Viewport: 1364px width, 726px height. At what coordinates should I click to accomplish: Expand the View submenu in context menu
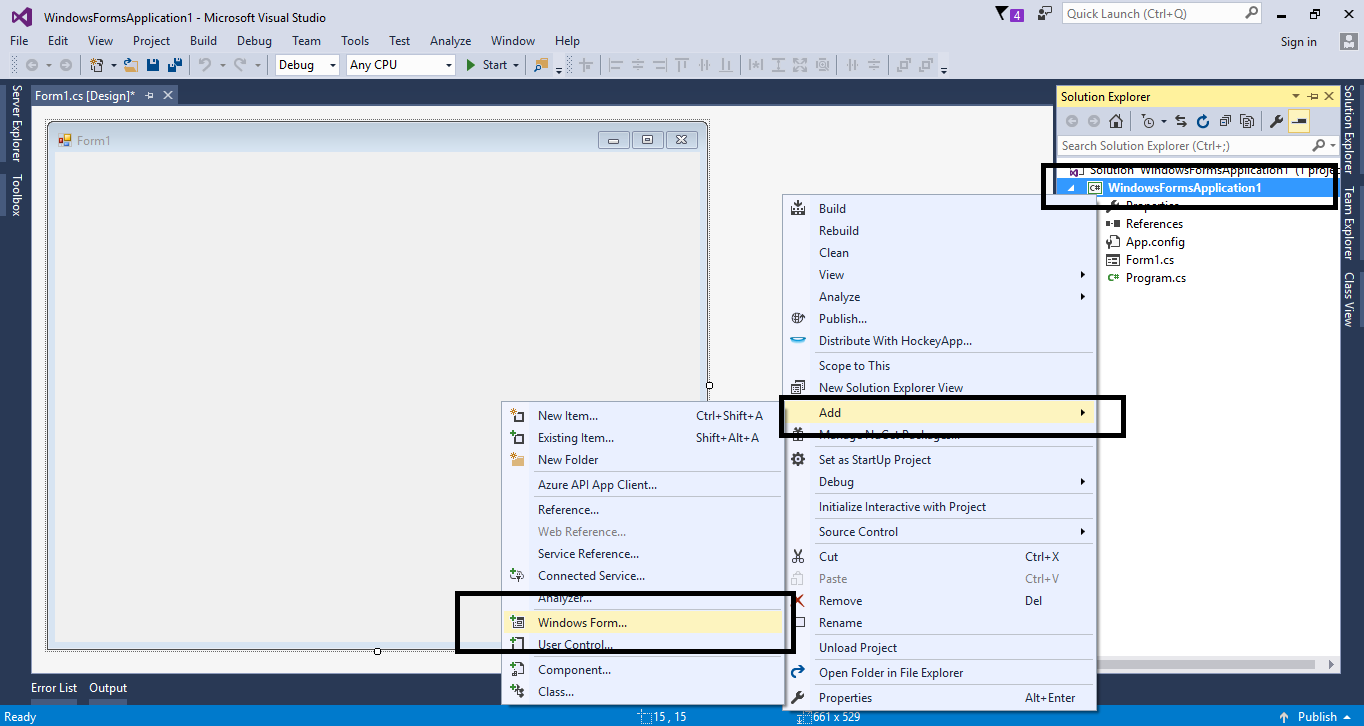(1083, 275)
